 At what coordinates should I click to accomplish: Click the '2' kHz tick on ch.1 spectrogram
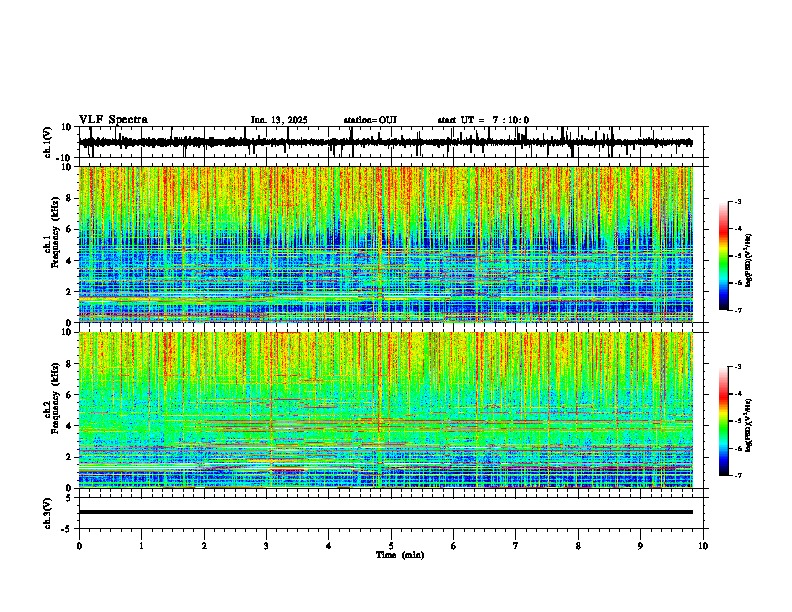(69, 292)
